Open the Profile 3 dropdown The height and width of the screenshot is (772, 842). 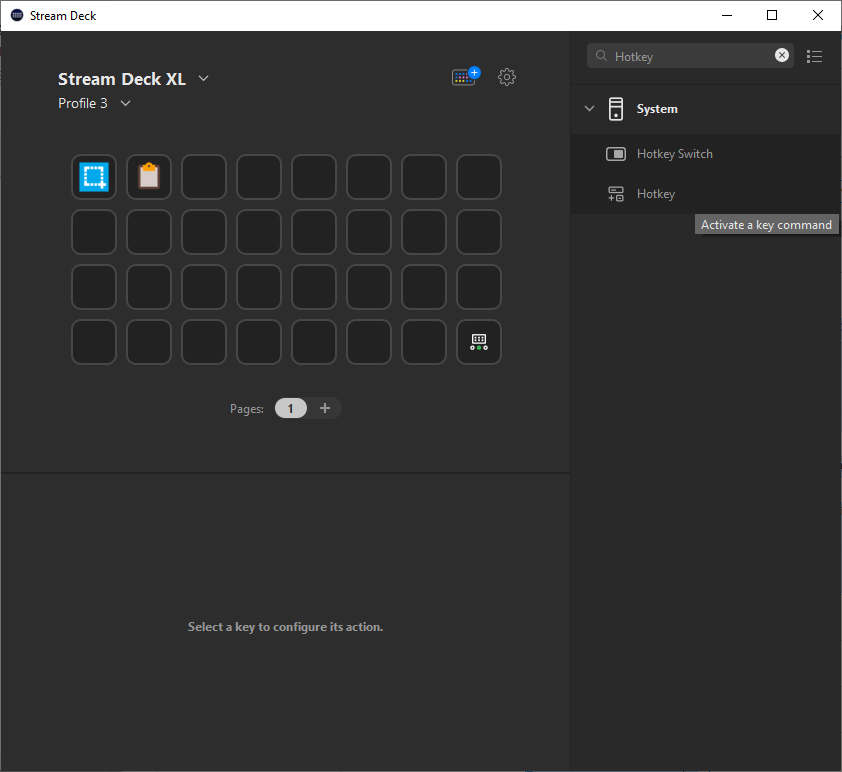125,103
